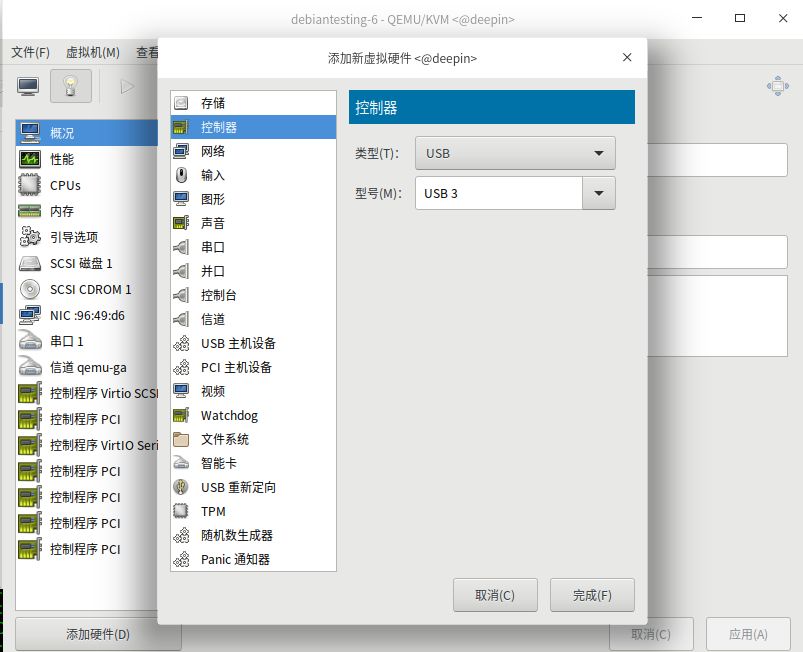Select 控制程序 Virtio SCSI in sidebar

point(87,393)
